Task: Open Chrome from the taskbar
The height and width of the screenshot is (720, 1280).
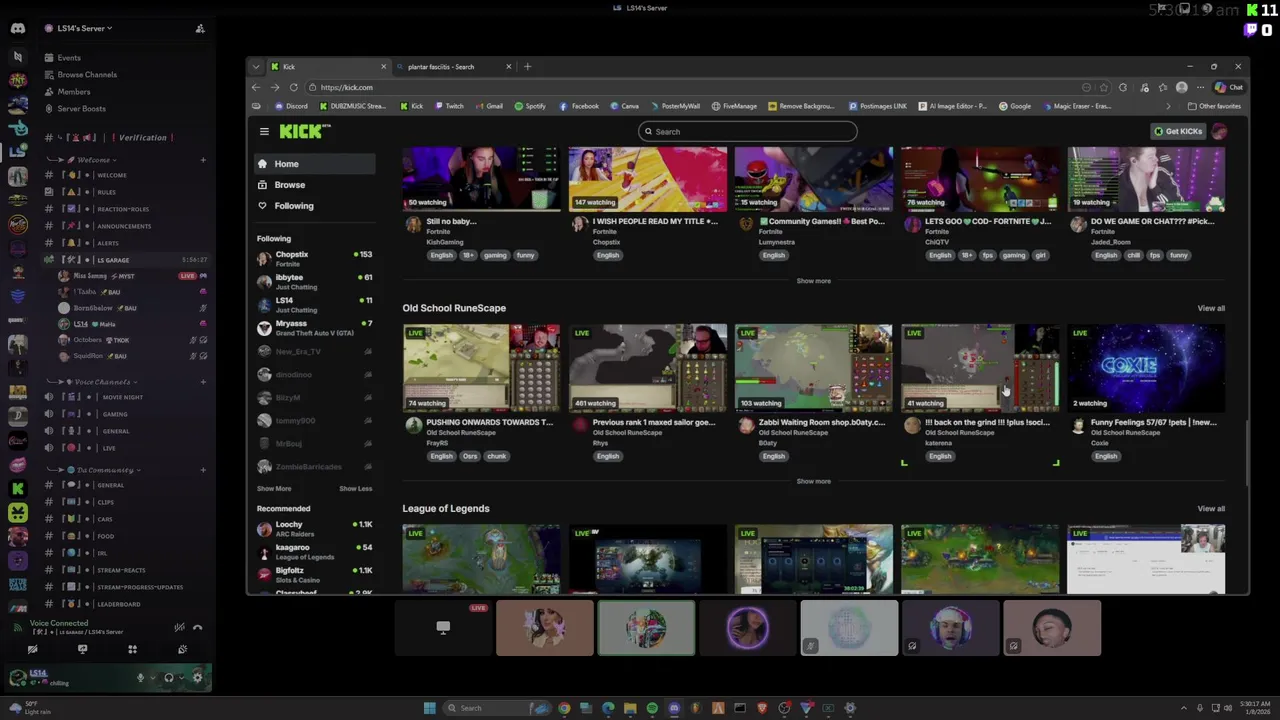Action: 564,708
